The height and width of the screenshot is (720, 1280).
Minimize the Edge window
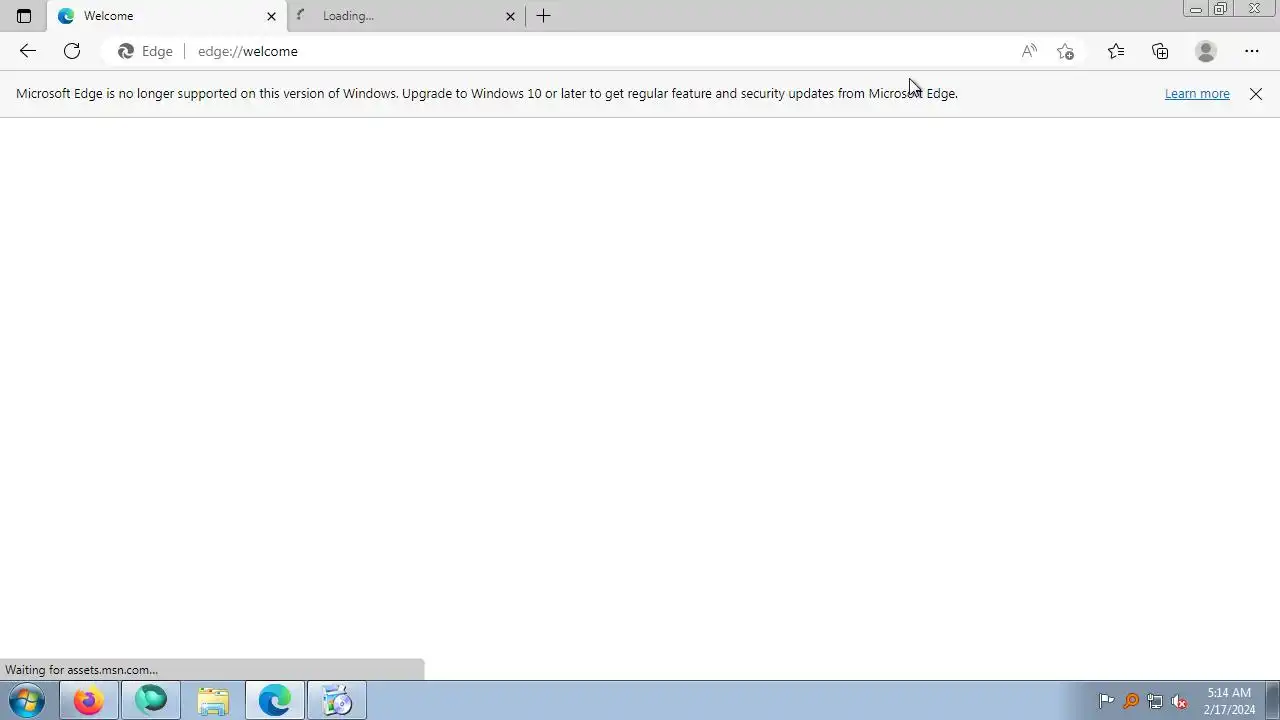(x=1195, y=9)
